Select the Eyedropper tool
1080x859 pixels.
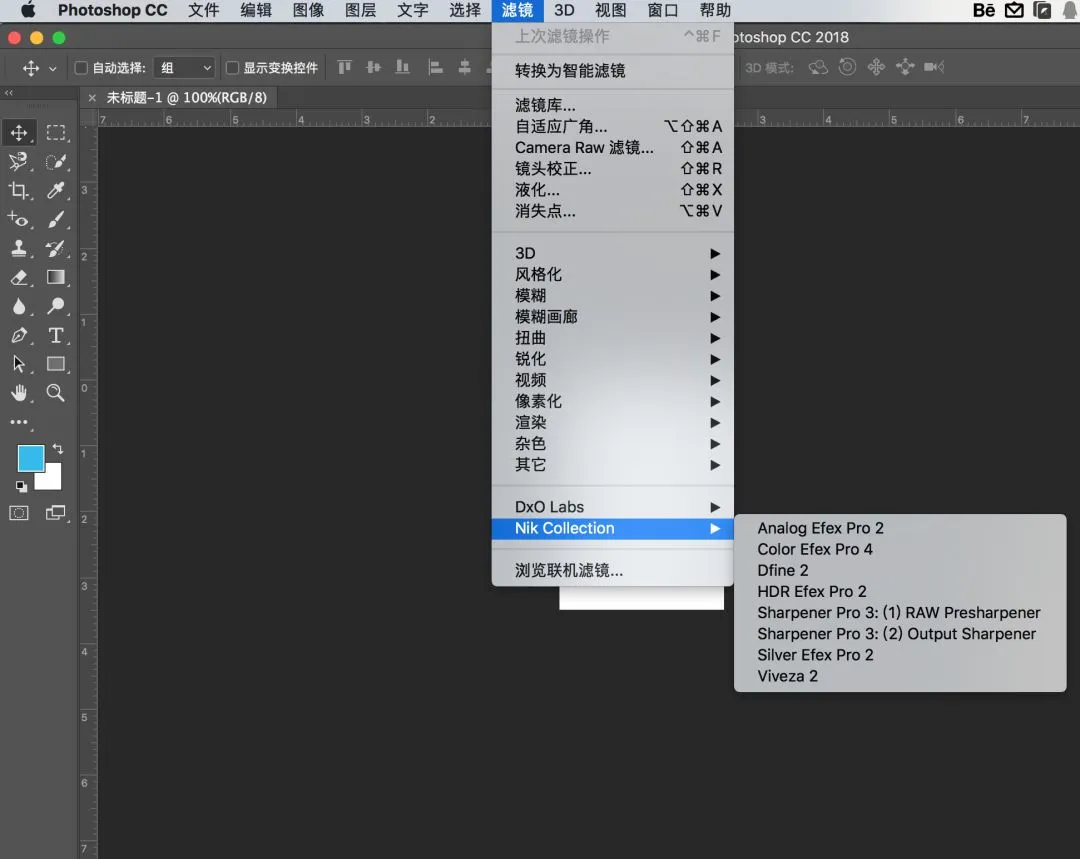point(56,191)
